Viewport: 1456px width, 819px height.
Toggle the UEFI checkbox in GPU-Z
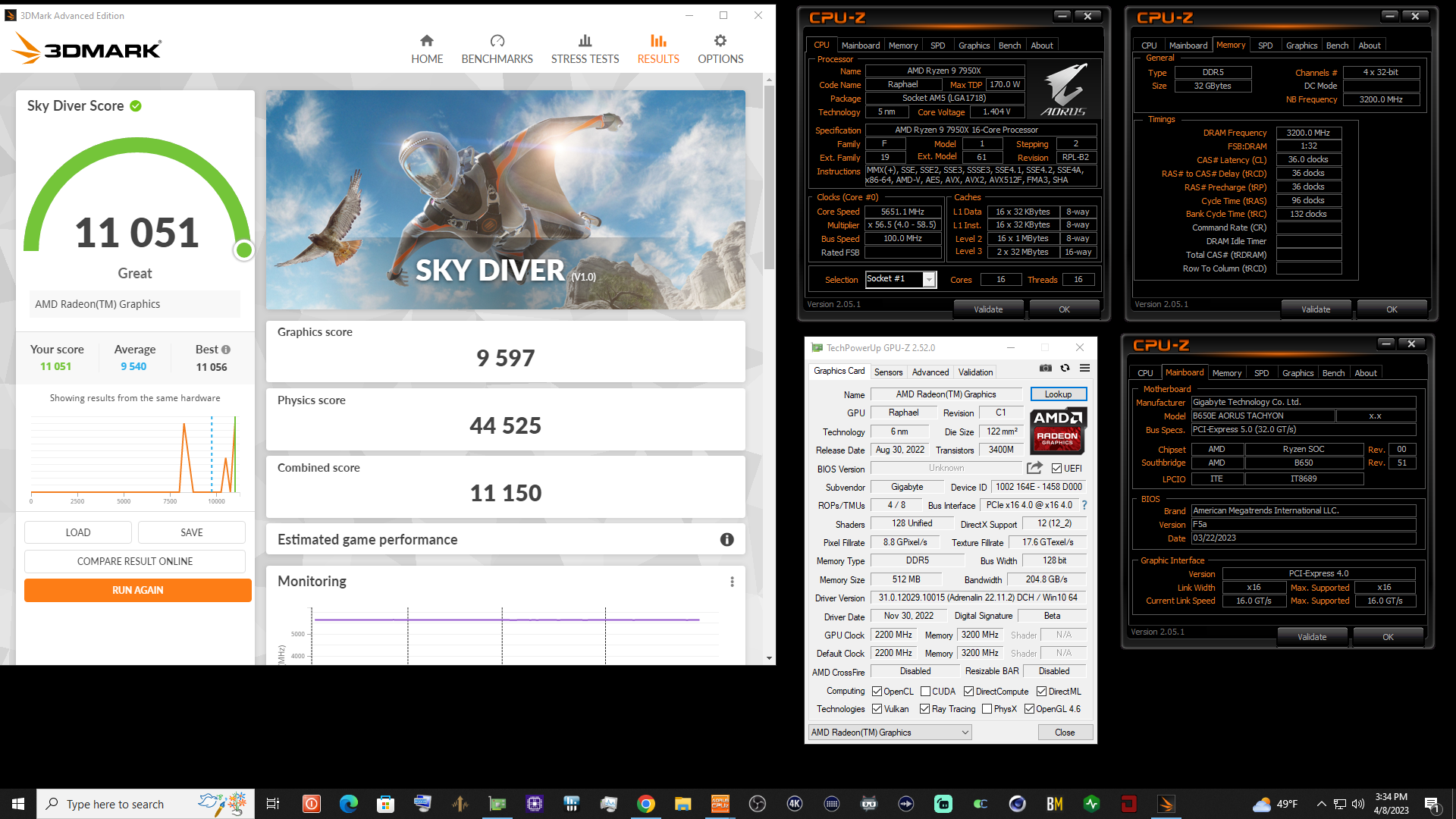click(x=1056, y=469)
